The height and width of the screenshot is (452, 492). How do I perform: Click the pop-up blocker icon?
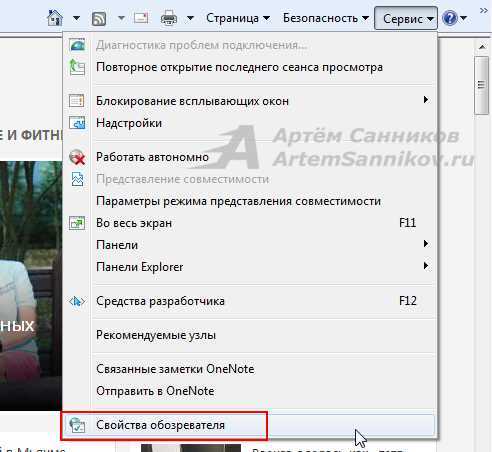pos(77,100)
